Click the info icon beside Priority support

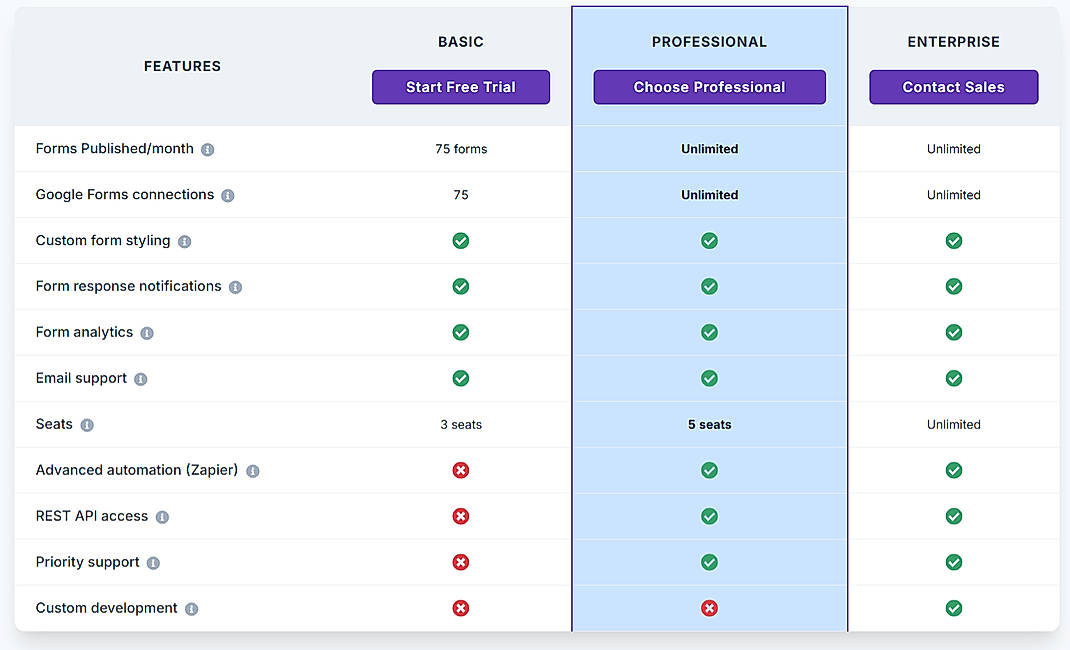click(x=152, y=562)
